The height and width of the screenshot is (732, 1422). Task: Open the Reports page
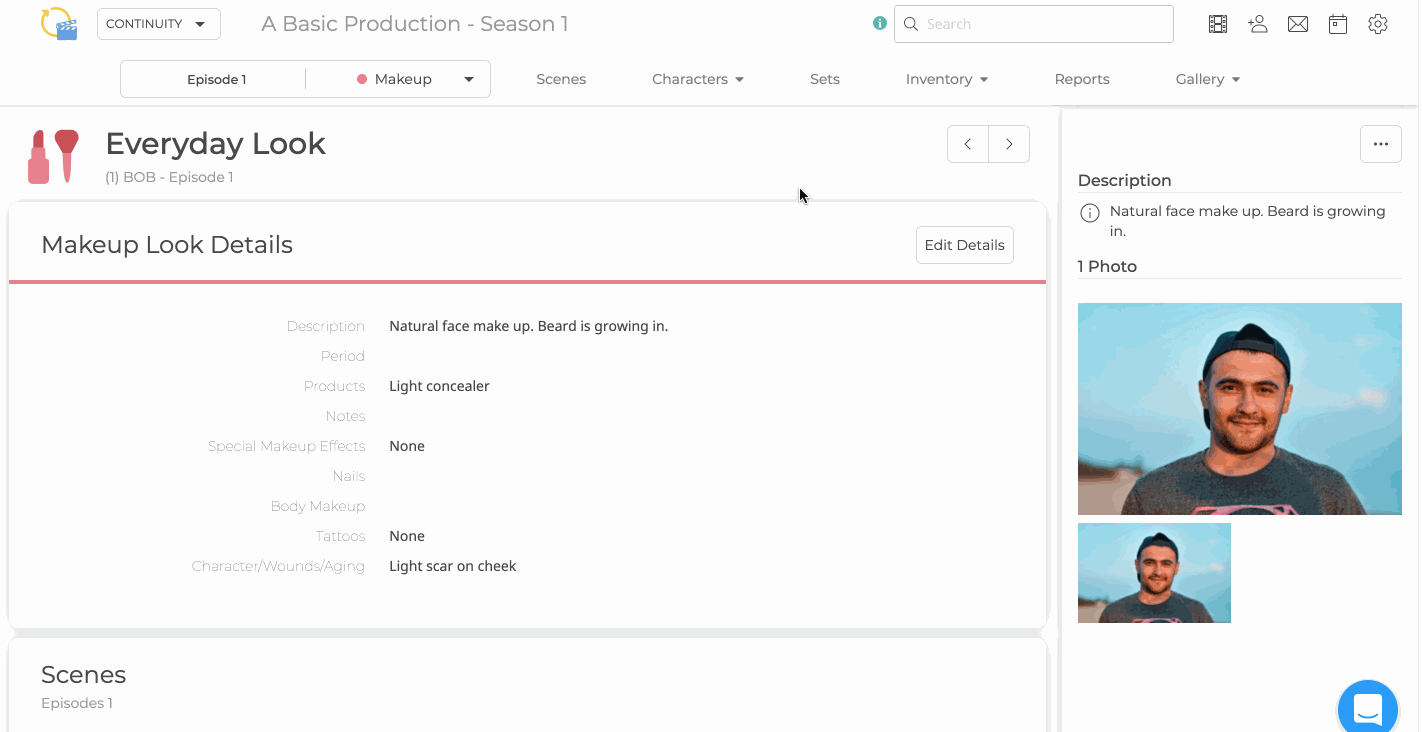1082,79
